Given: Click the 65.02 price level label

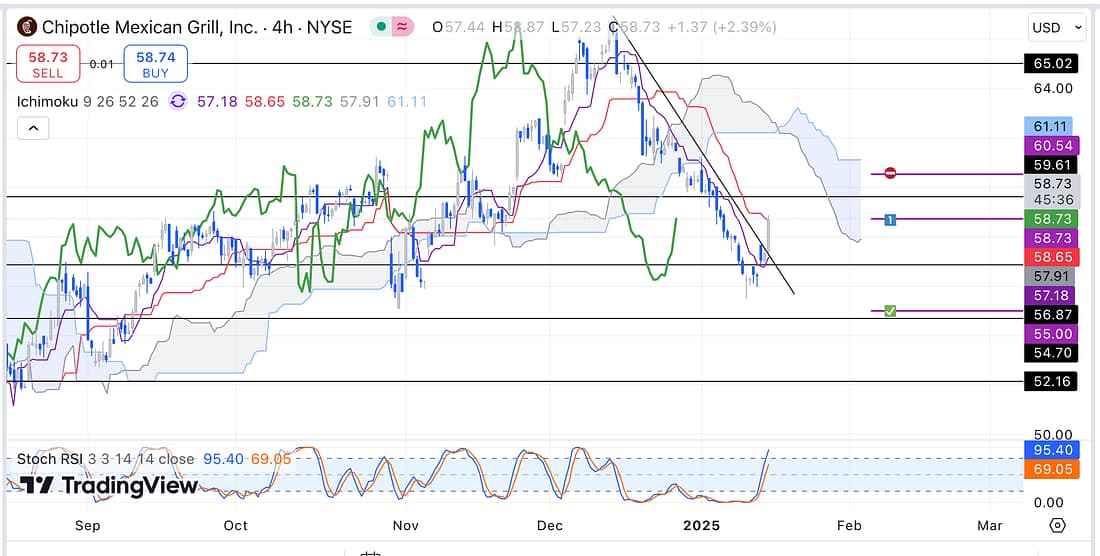Looking at the screenshot, I should tap(1051, 63).
